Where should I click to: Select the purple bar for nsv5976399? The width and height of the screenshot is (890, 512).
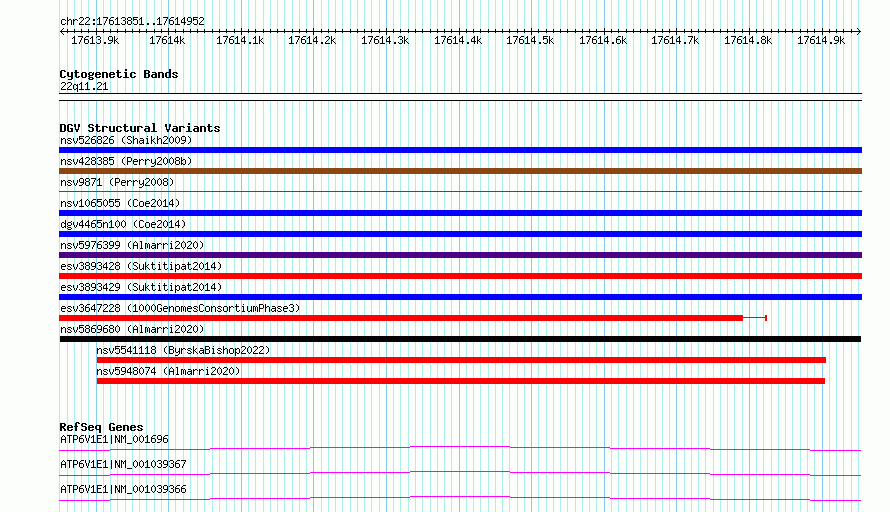(x=460, y=255)
